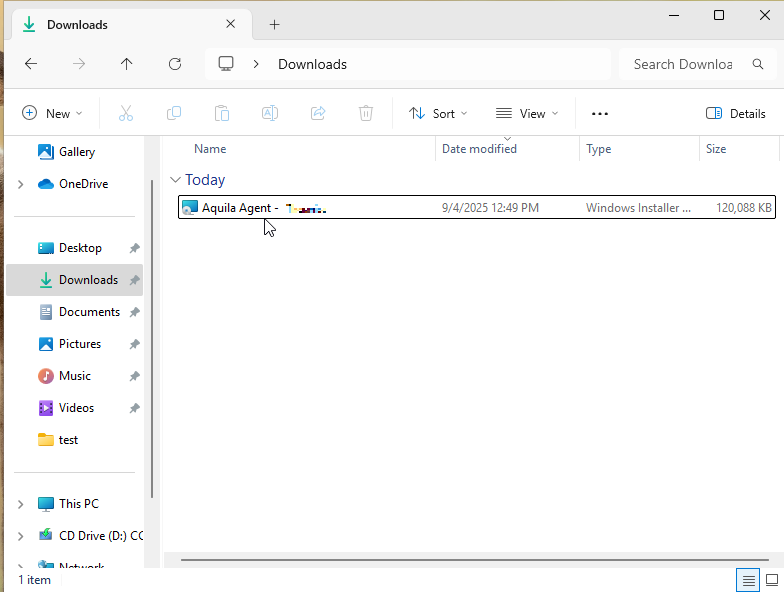Viewport: 784px width, 592px height.
Task: Open the View dropdown menu
Action: click(527, 113)
